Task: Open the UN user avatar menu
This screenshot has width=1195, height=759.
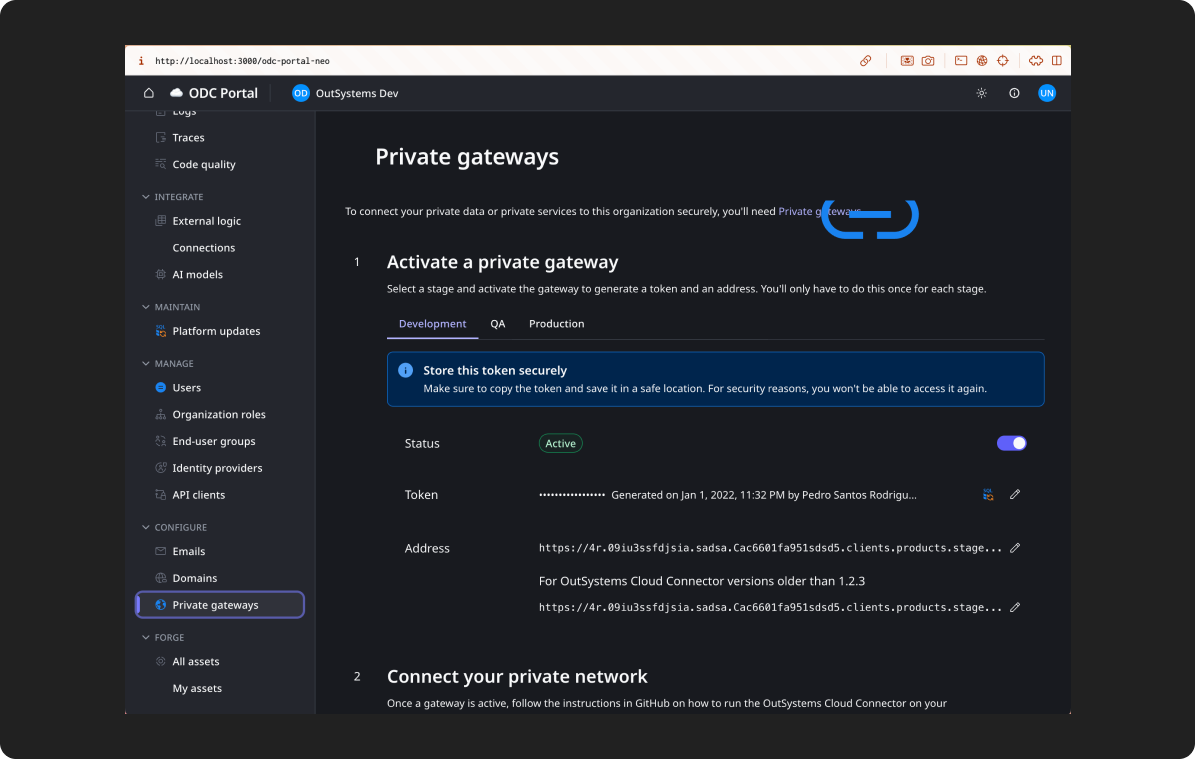Action: click(1046, 93)
